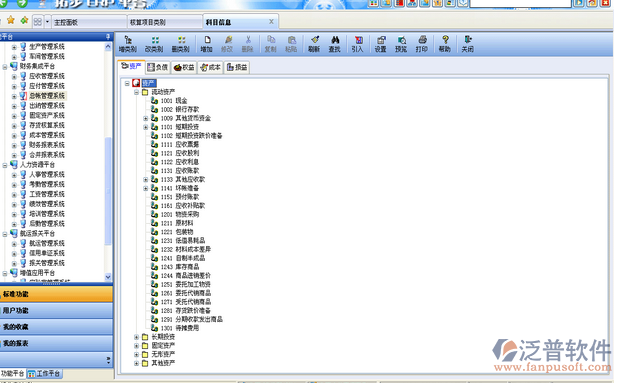622x383 pixels.
Task: Expand the 固定资产 folder node
Action: coord(136,346)
